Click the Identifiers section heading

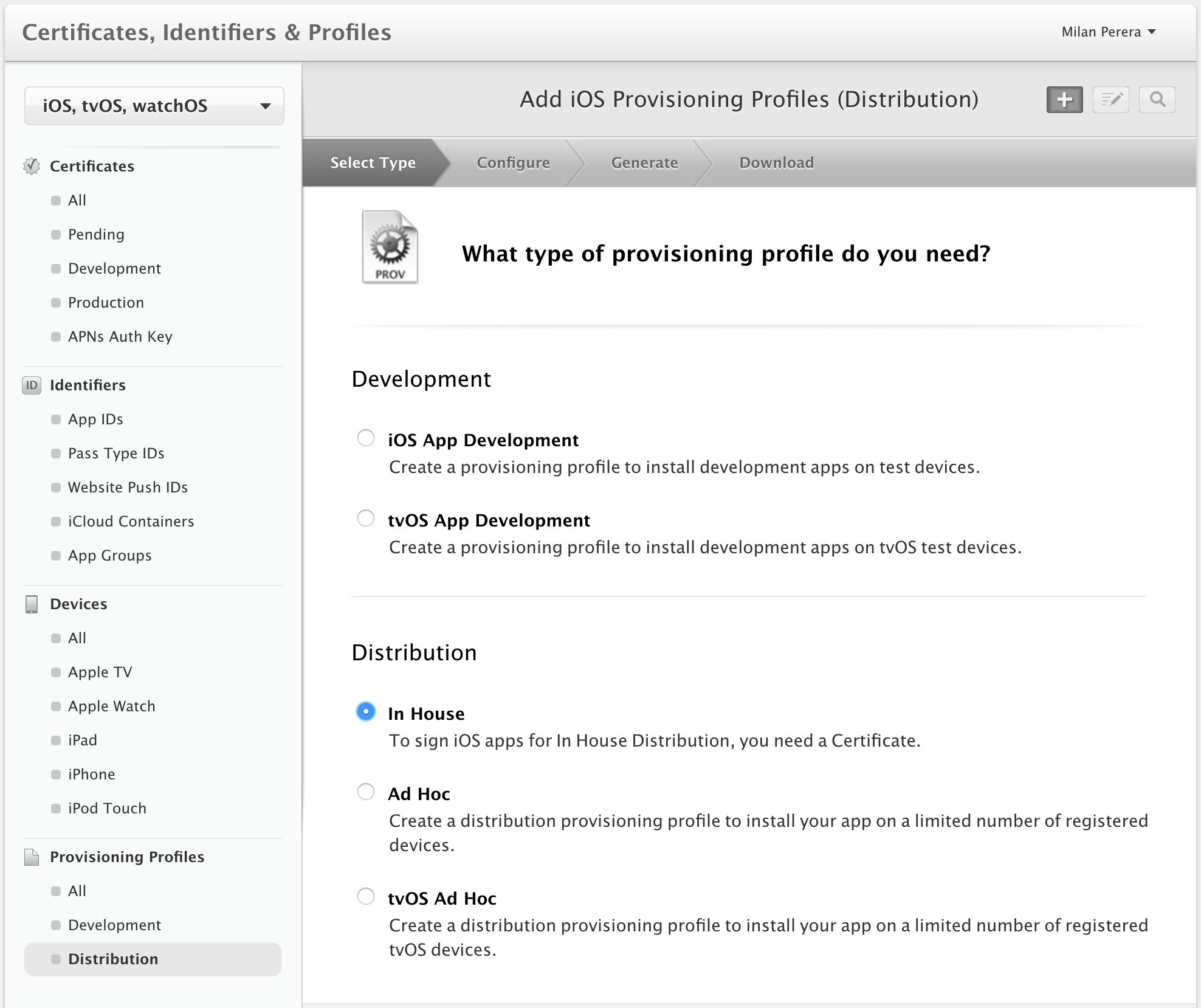pos(88,385)
